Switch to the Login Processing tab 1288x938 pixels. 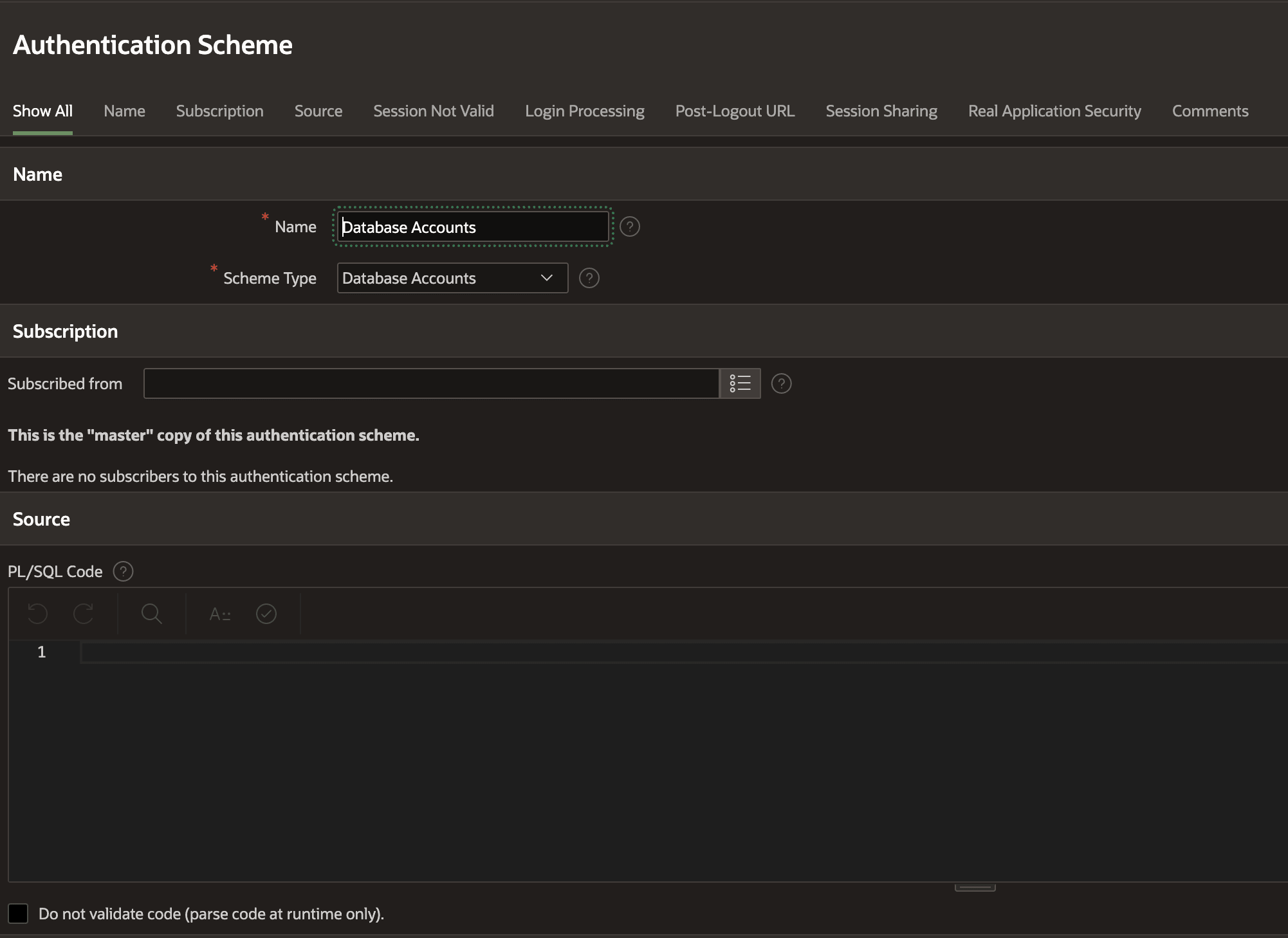(x=584, y=111)
